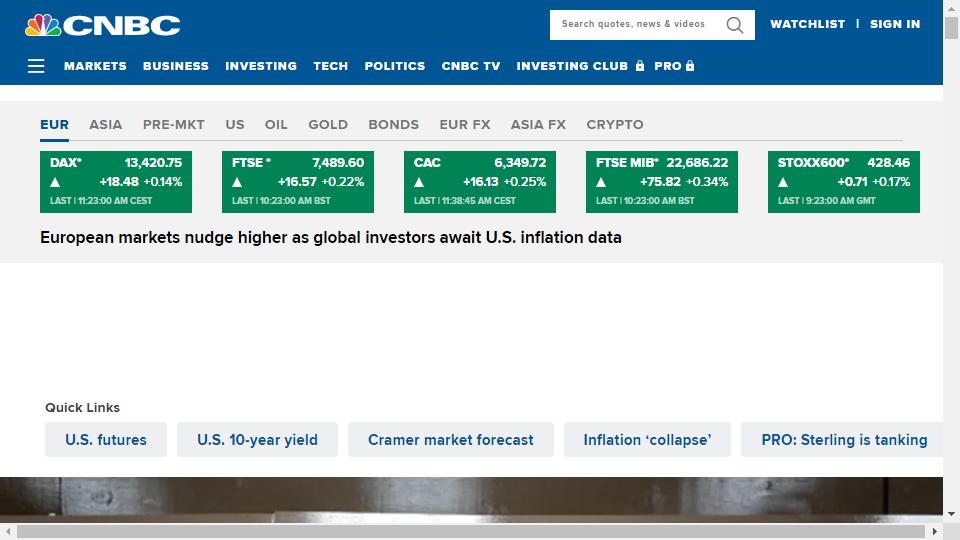Open the CAC quote card
Viewport: 960px width, 540px height.
click(479, 182)
